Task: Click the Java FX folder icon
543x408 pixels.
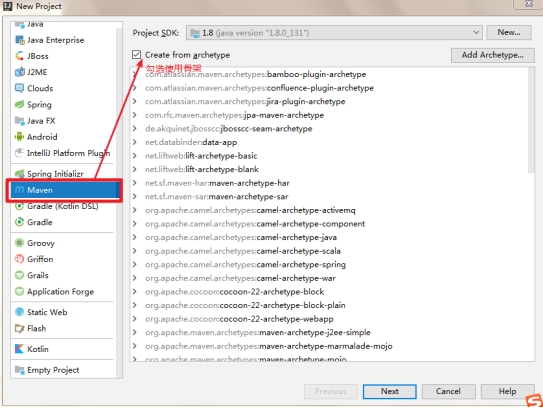Action: (x=19, y=121)
